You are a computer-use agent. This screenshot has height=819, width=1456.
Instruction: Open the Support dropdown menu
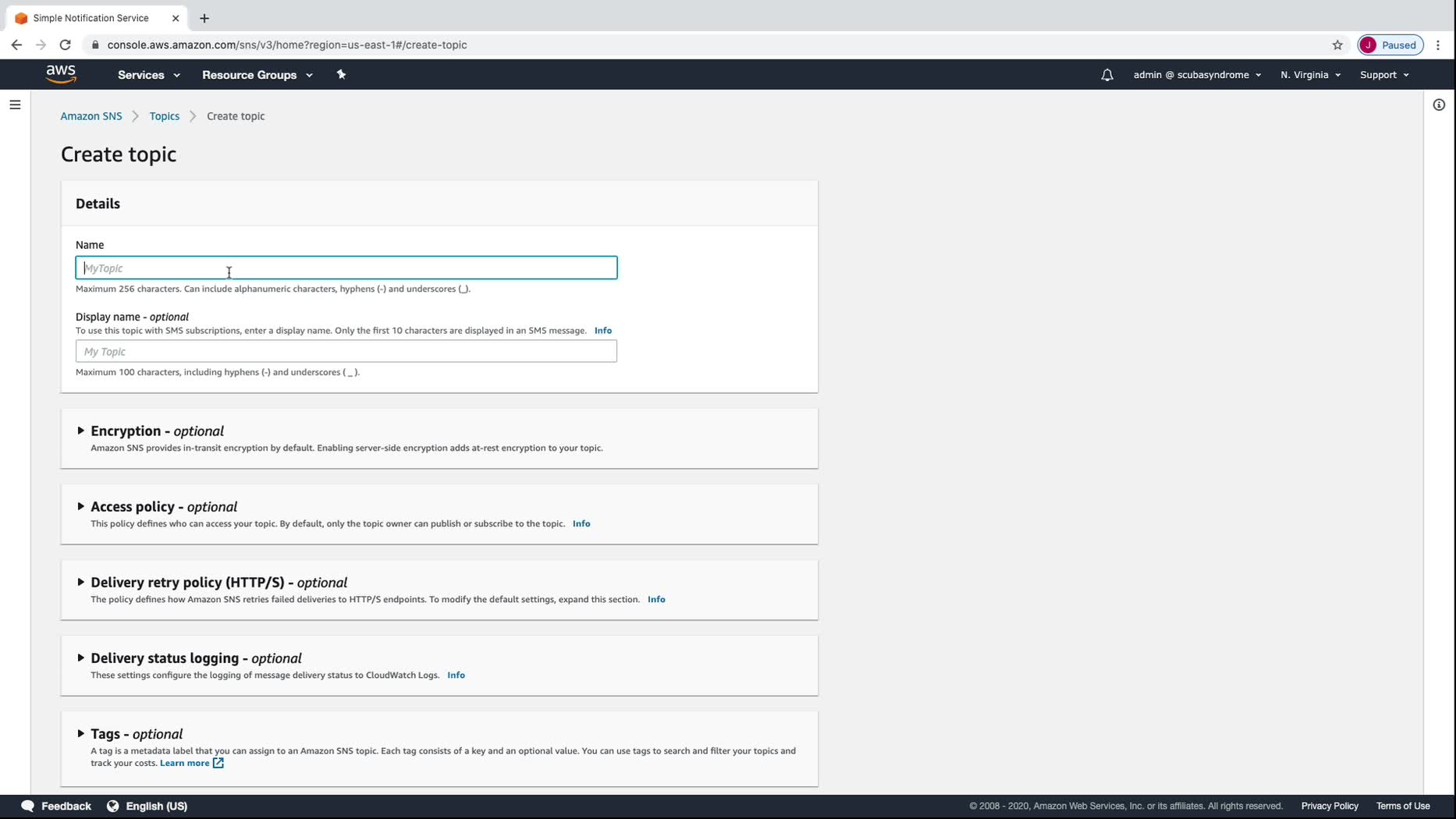(1384, 75)
